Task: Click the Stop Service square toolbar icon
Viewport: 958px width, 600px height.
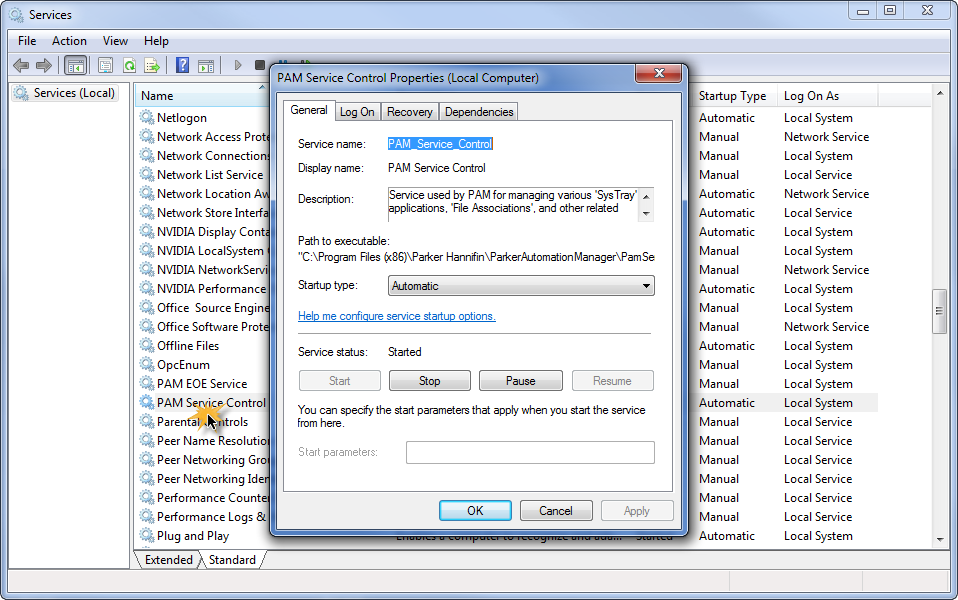Action: (x=260, y=65)
